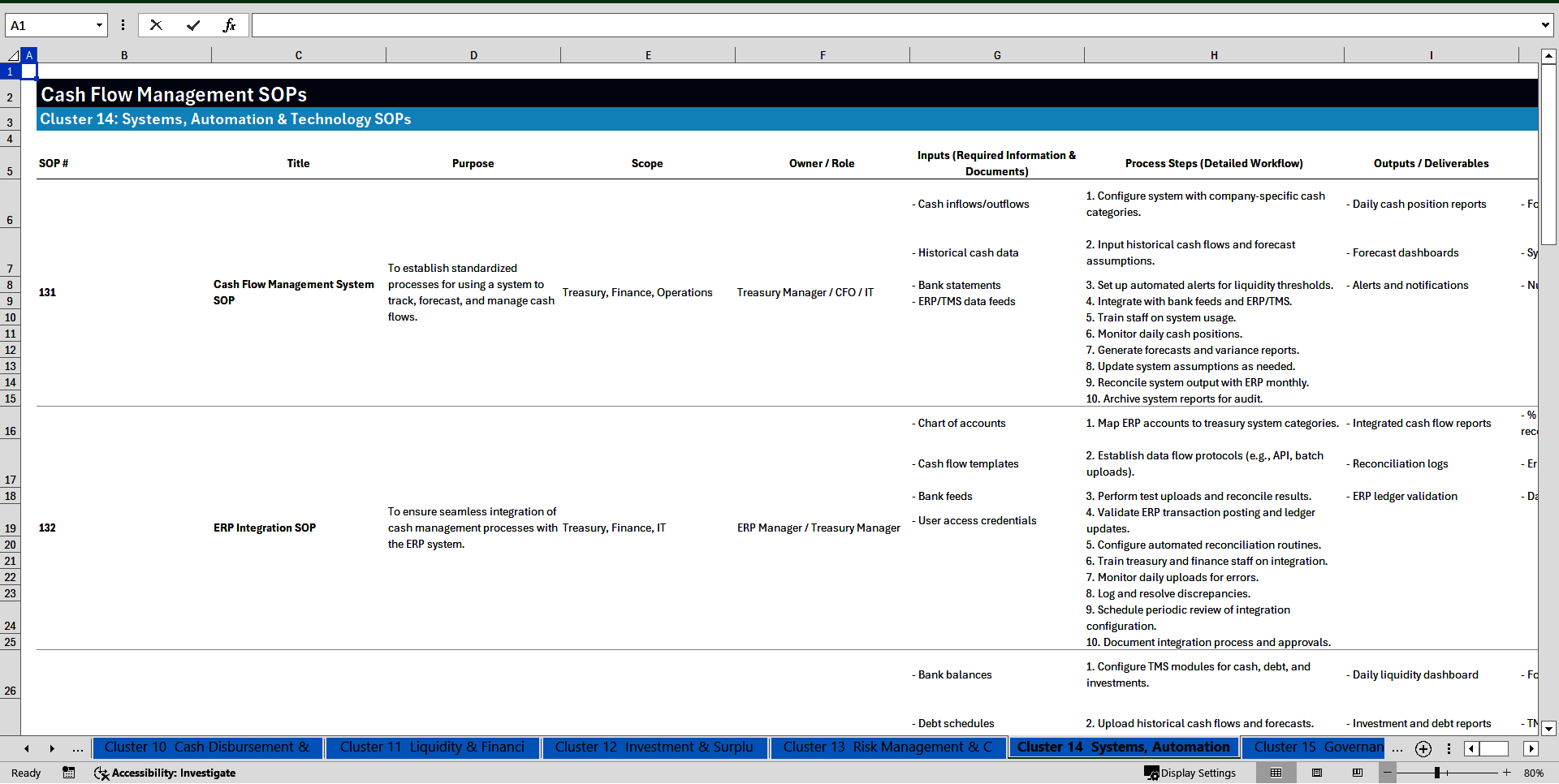Click Accessibility: Investigate in status bar

(x=165, y=773)
